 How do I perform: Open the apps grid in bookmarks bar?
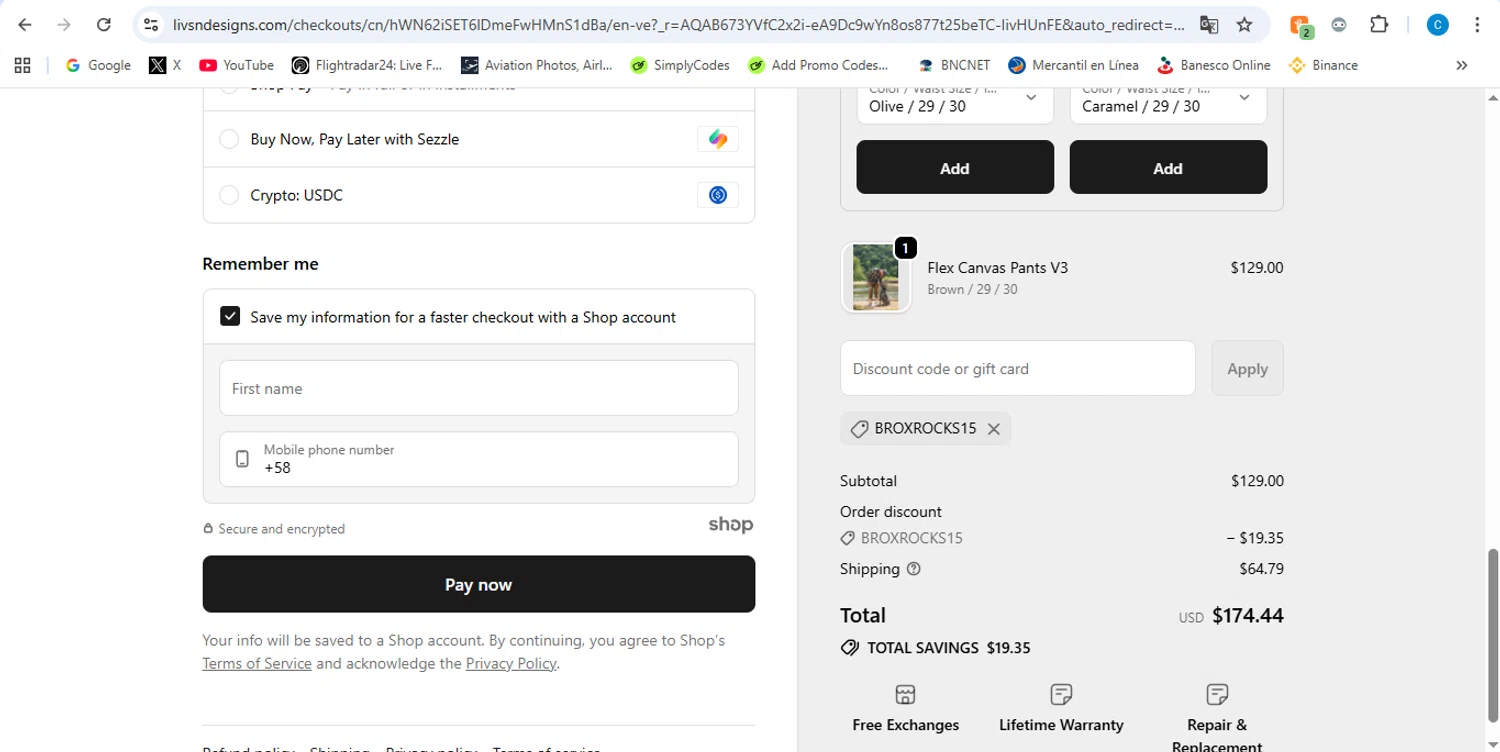click(22, 65)
